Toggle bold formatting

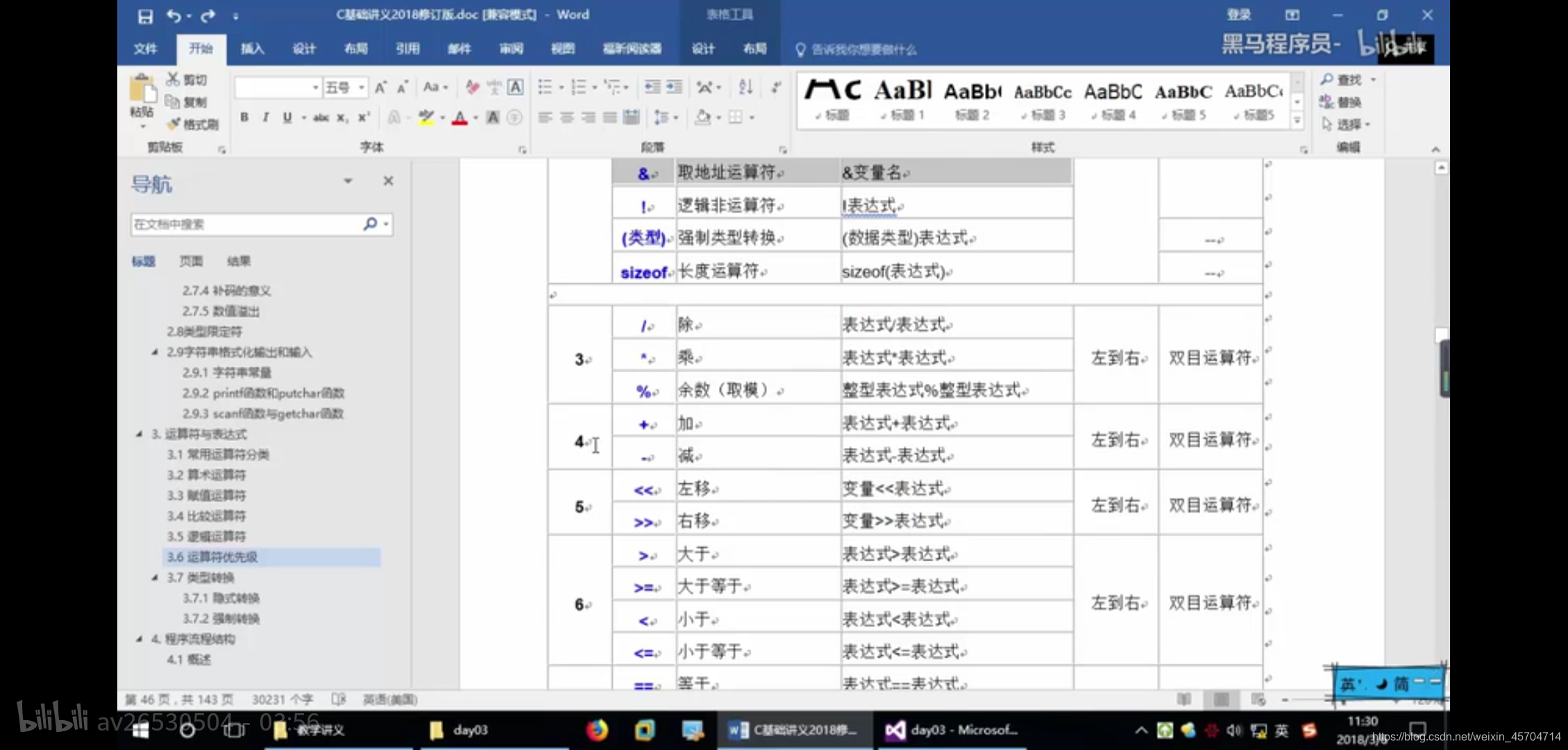[244, 117]
